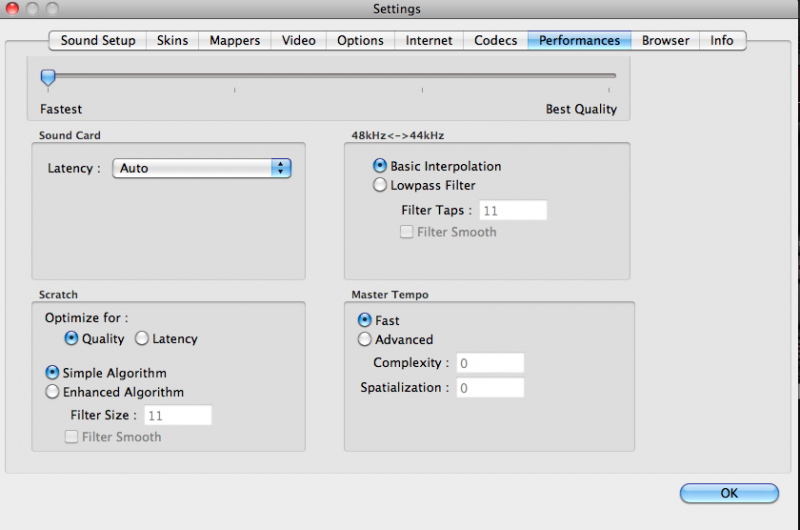Image resolution: width=800 pixels, height=530 pixels.
Task: Tick Filter Smooth checkbox in Scratch section
Action: coord(71,437)
